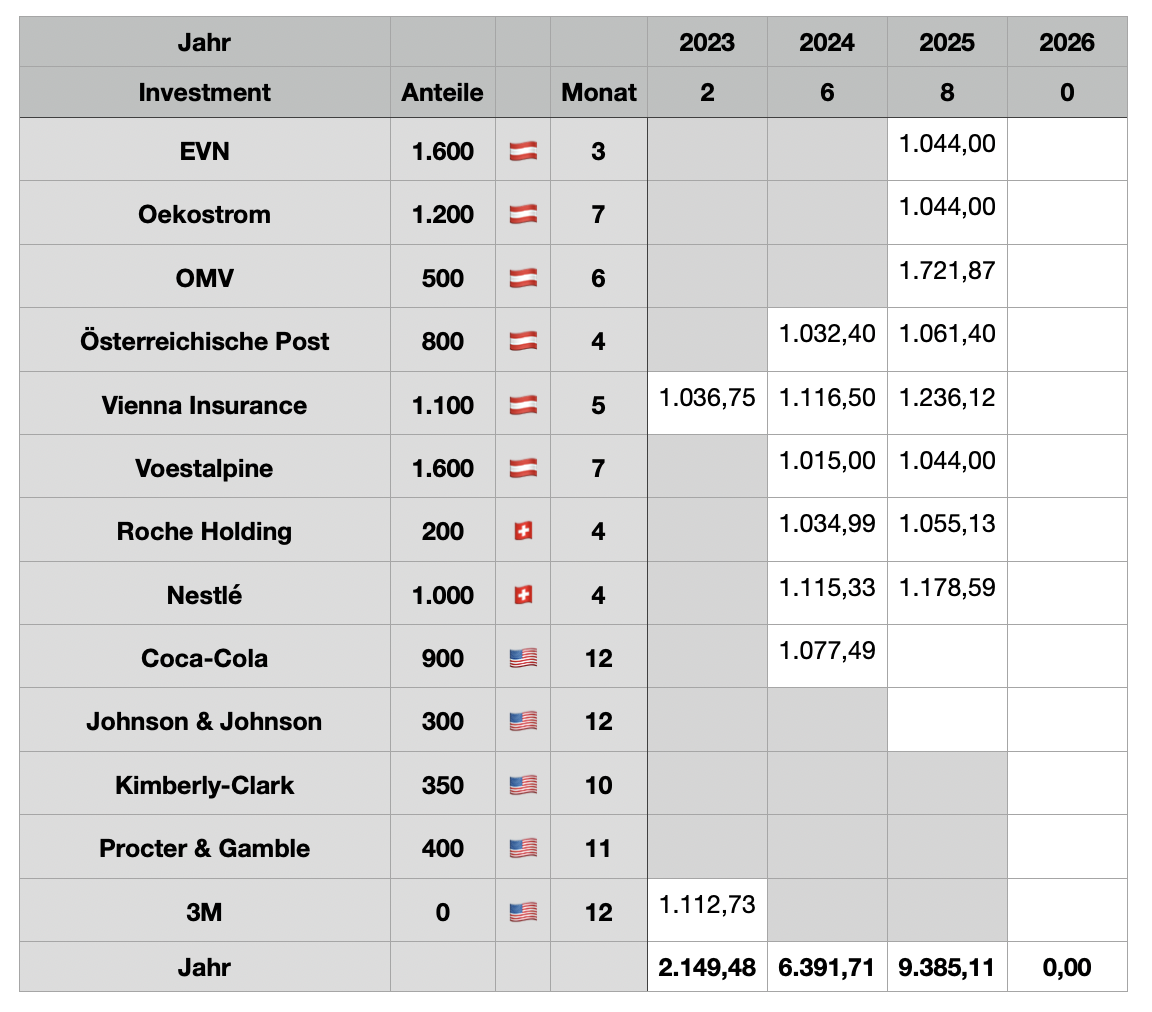Click the US flag in the Coca-Cola row
Image resolution: width=1152 pixels, height=1012 pixels.
[x=523, y=658]
